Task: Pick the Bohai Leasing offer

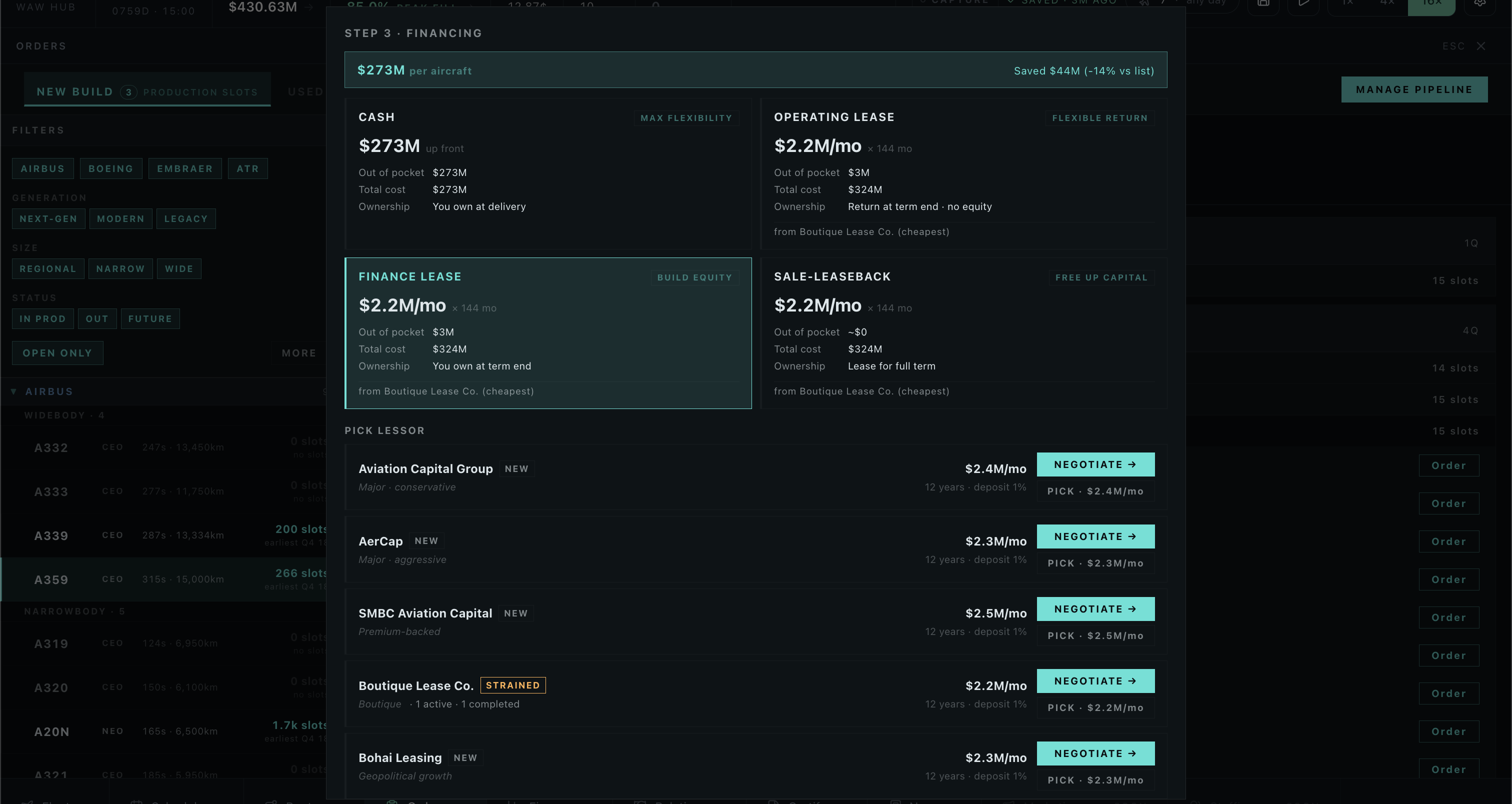Action: point(1095,780)
